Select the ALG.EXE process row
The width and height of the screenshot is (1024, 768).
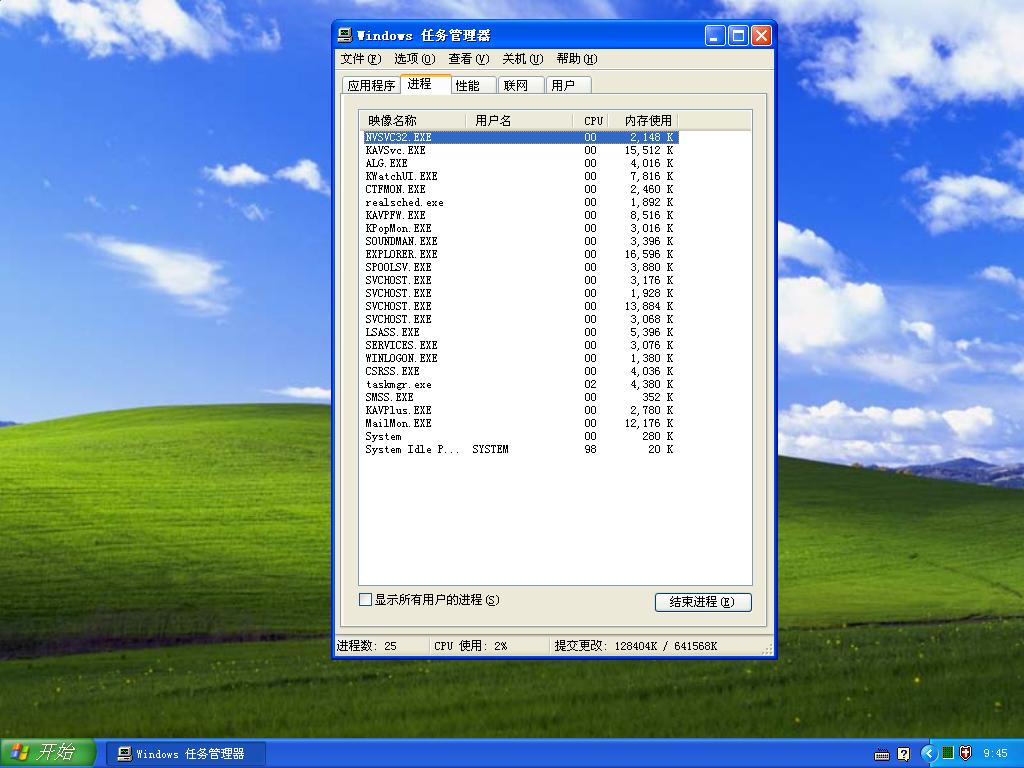coord(521,163)
